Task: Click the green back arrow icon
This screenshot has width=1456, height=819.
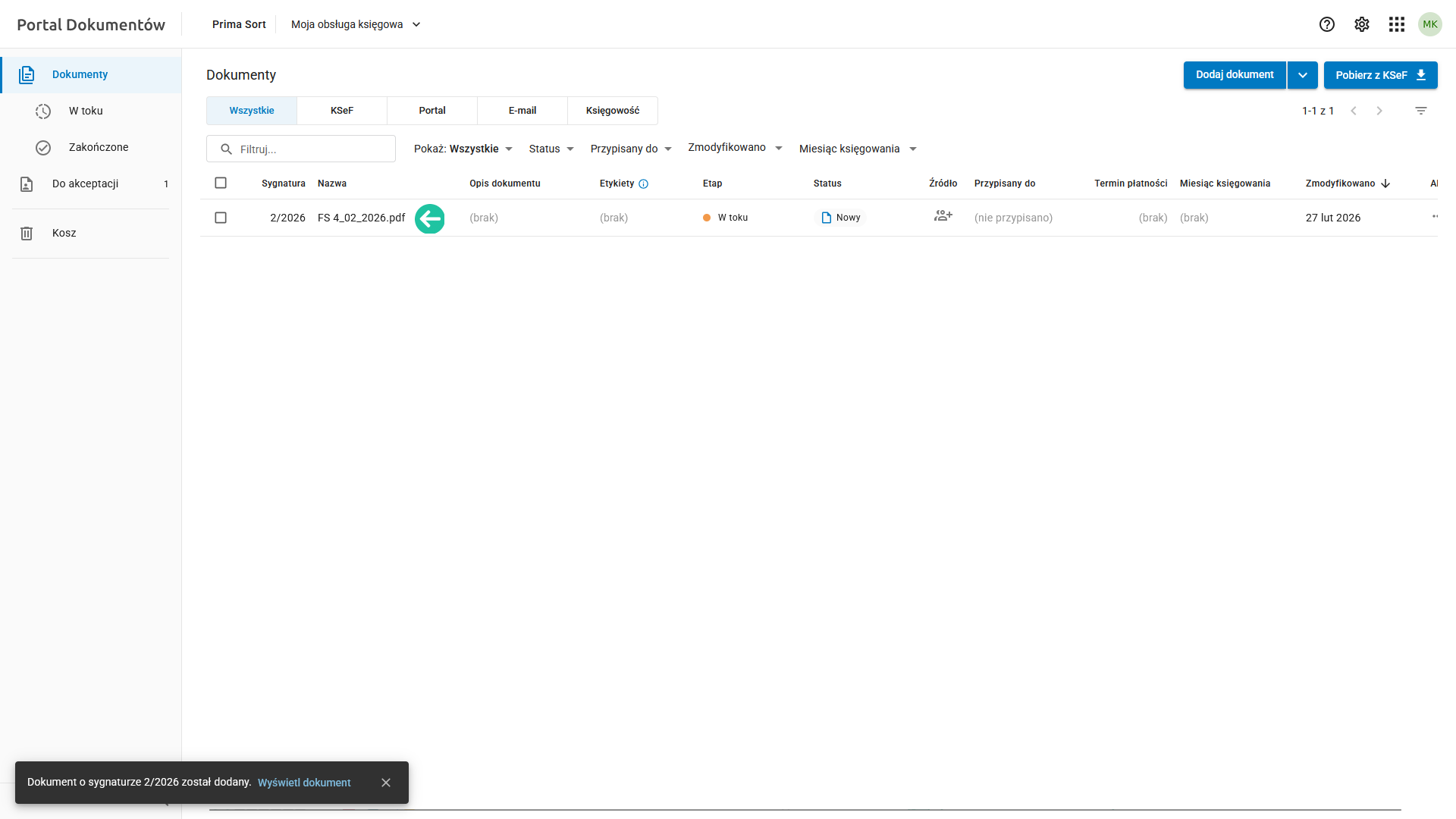Action: click(429, 218)
